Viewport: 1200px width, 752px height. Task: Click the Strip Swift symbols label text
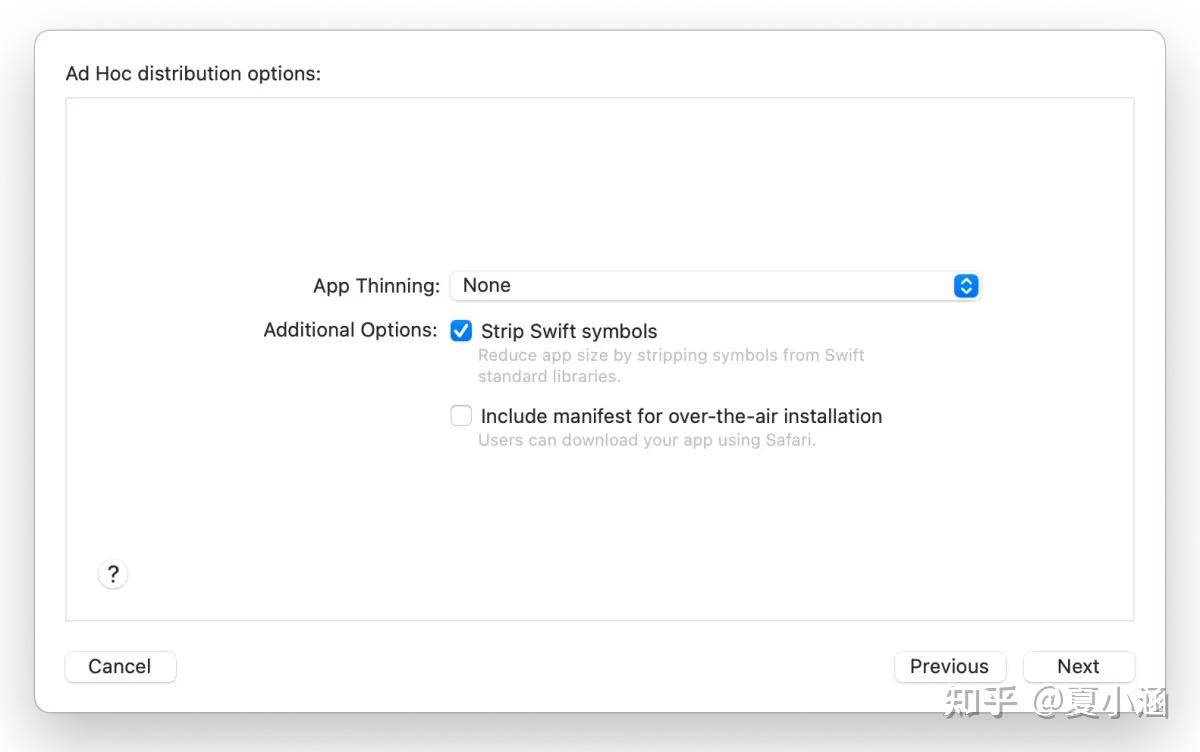569,331
